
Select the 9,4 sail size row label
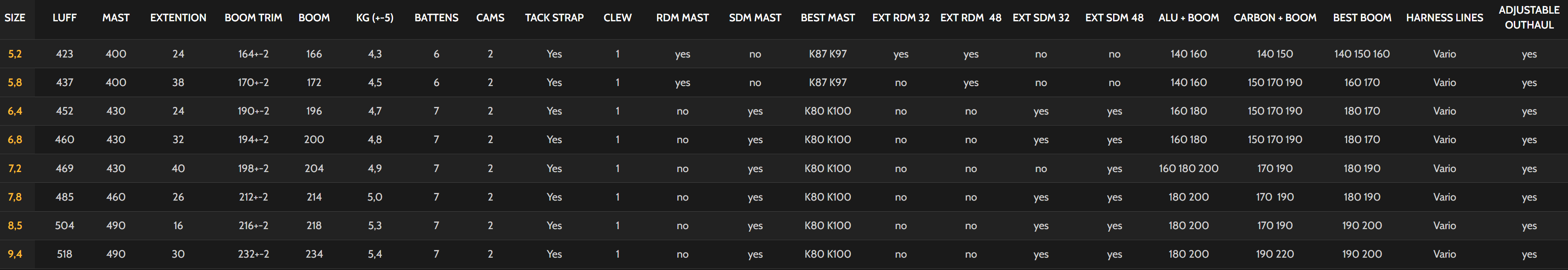coord(15,254)
